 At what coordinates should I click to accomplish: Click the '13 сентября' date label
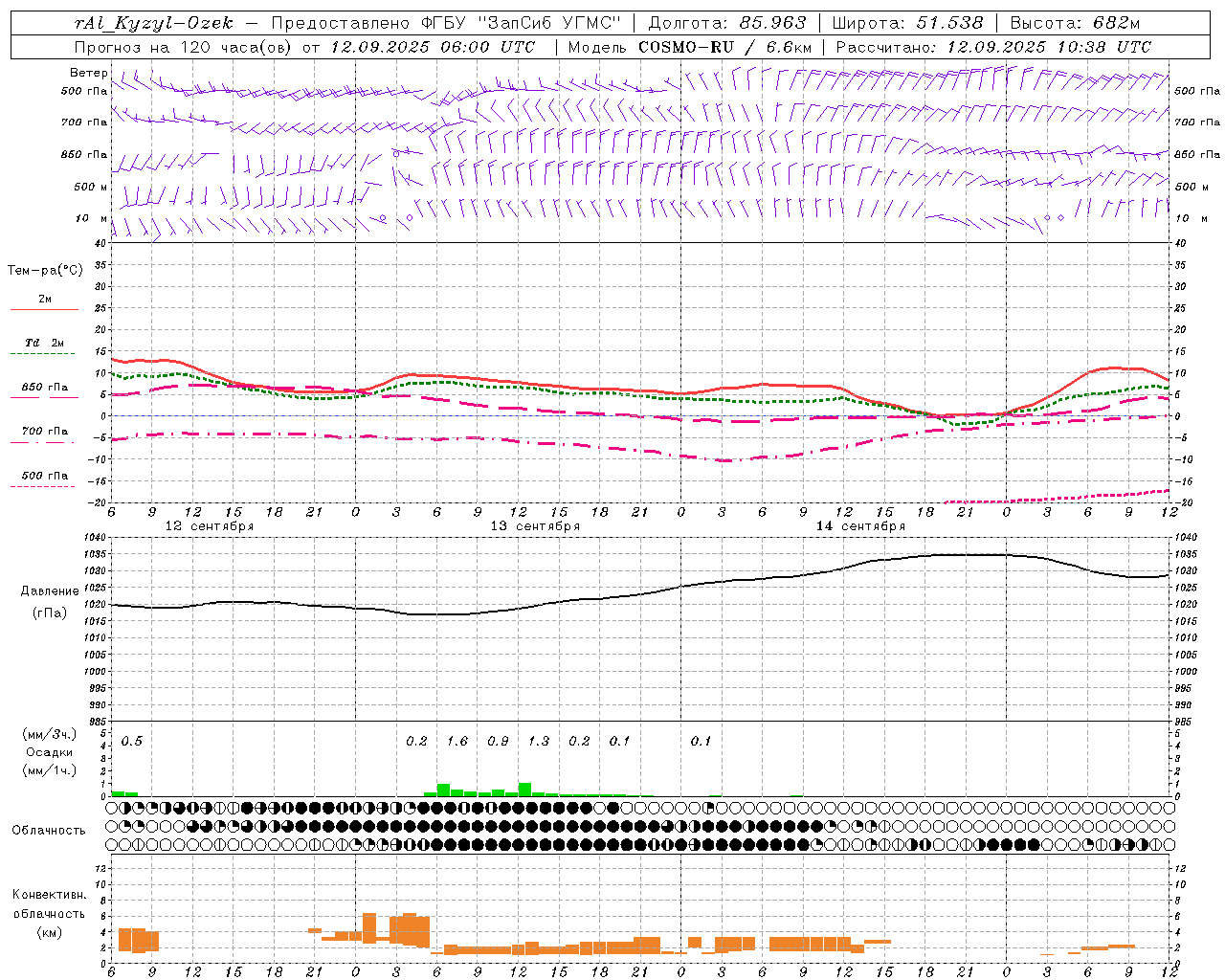tap(535, 526)
